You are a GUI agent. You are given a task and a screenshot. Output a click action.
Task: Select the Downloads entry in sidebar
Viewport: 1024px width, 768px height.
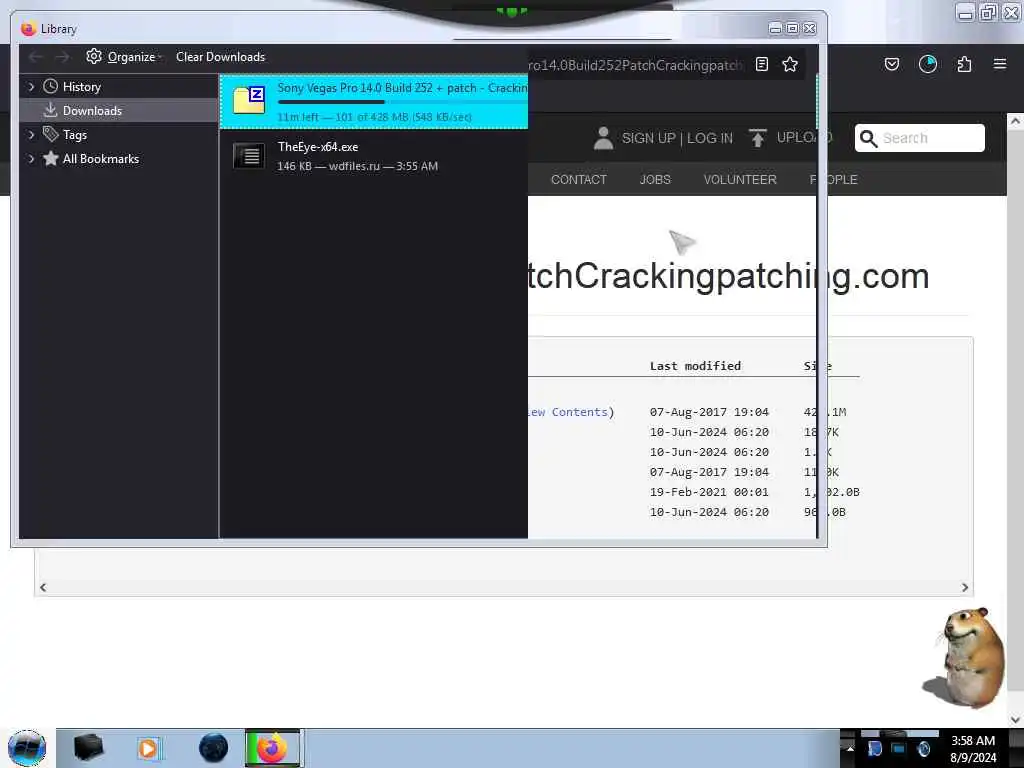[118, 110]
